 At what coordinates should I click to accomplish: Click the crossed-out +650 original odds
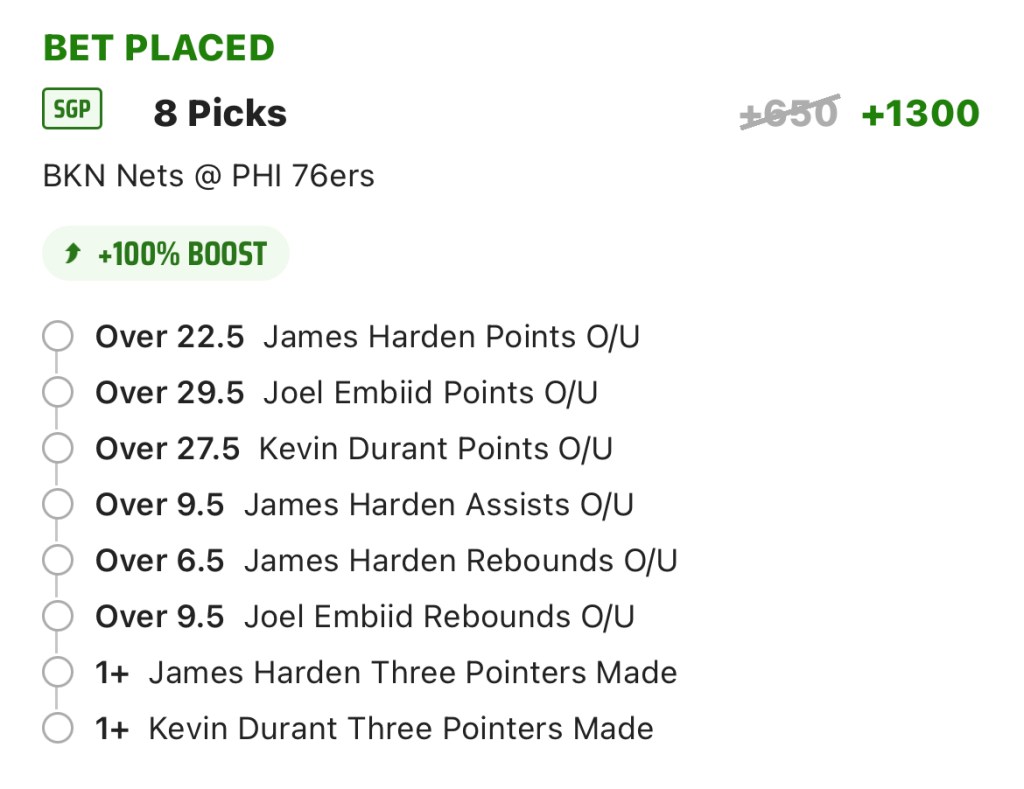tap(789, 114)
